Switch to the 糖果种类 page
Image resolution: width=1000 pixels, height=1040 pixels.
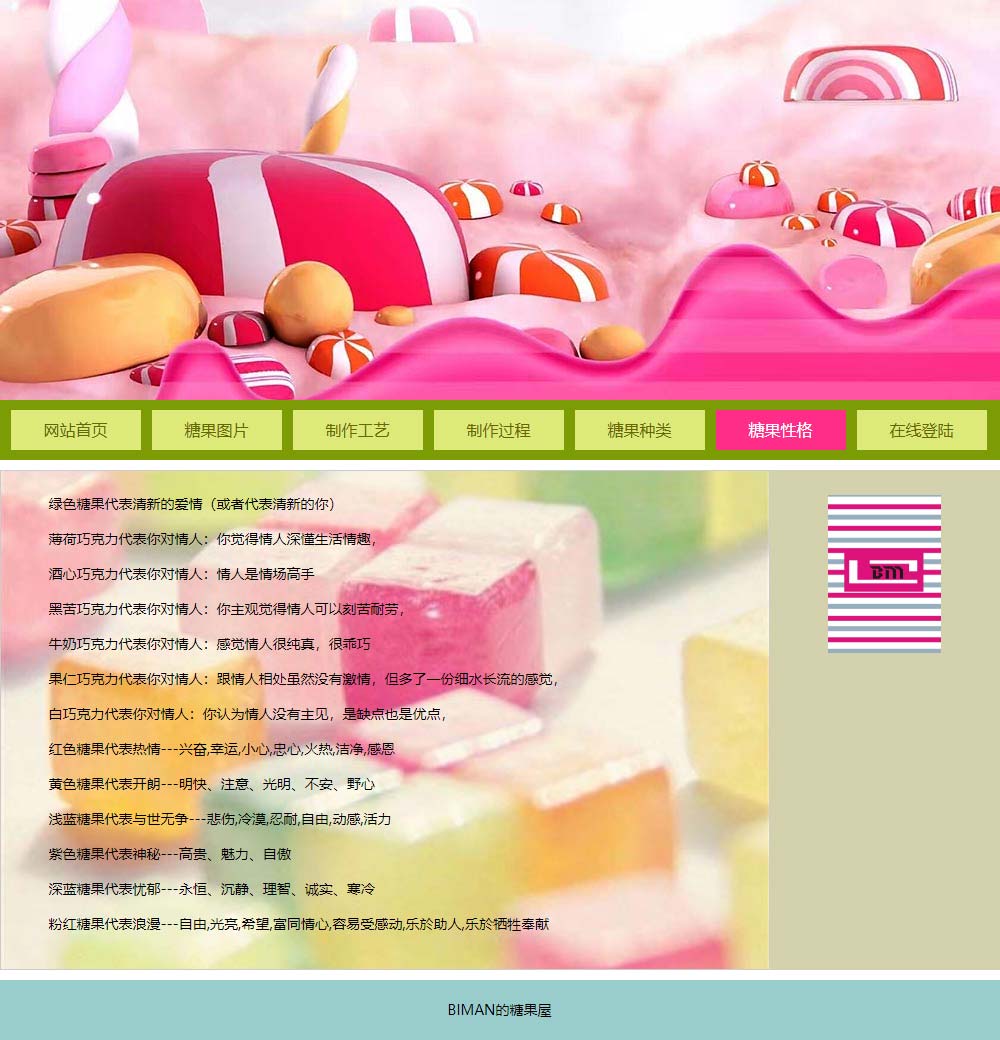click(x=639, y=430)
